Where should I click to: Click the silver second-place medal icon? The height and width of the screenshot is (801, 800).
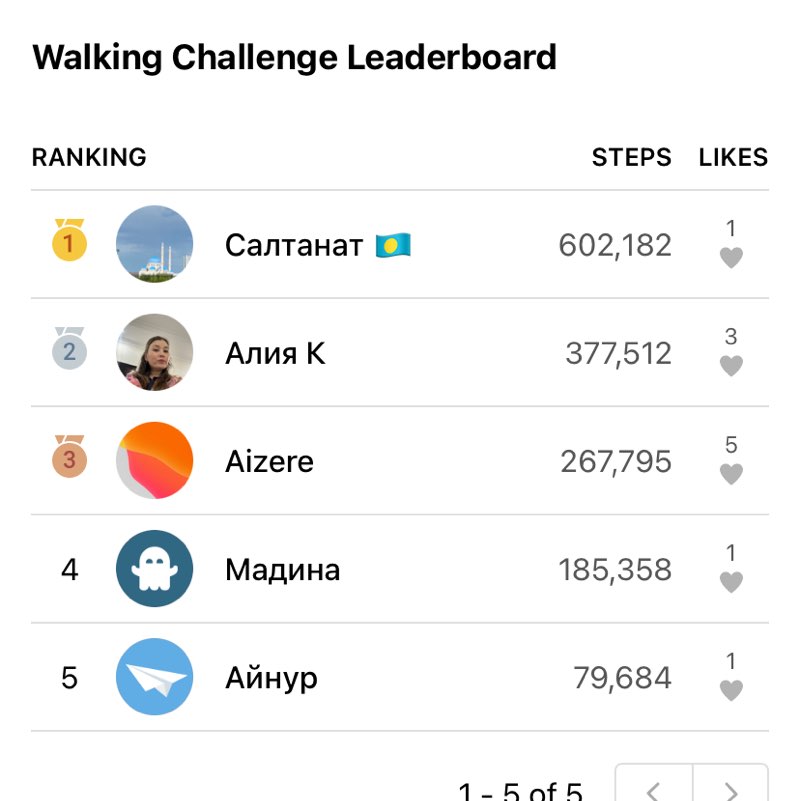(69, 348)
